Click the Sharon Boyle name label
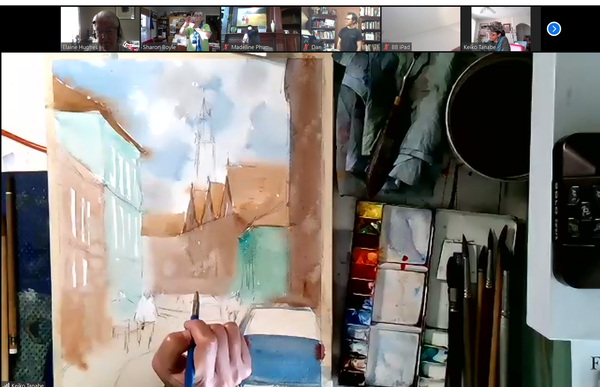Viewport: 600px width, 387px height. (159, 47)
